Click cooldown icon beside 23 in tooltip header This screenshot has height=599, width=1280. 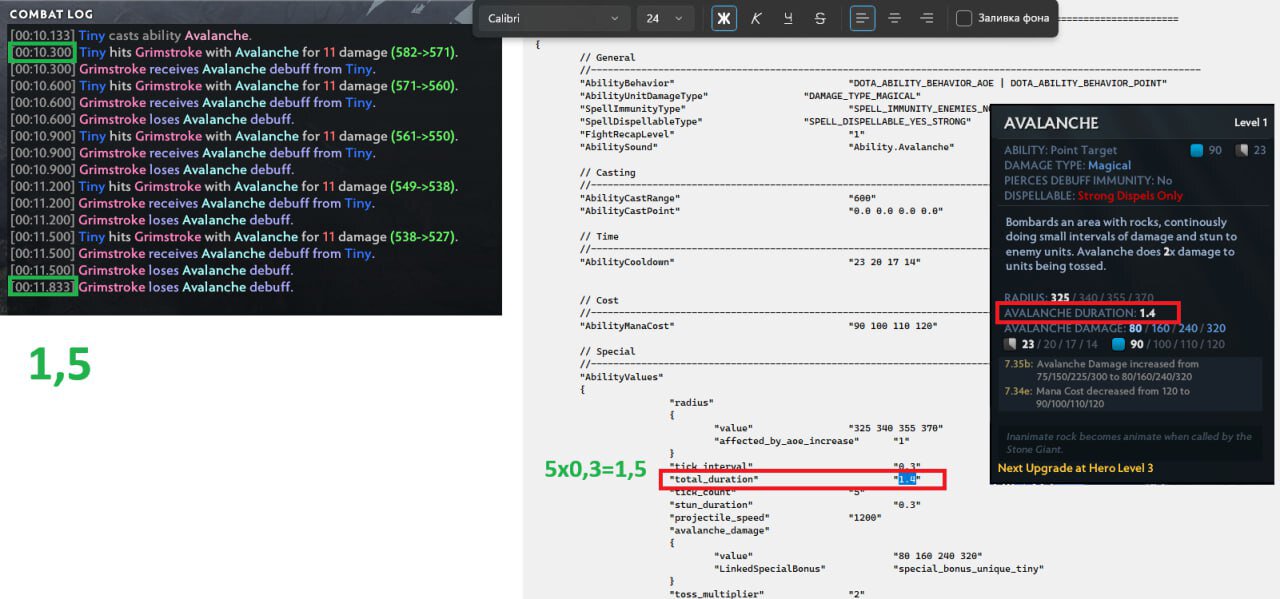(x=1243, y=151)
